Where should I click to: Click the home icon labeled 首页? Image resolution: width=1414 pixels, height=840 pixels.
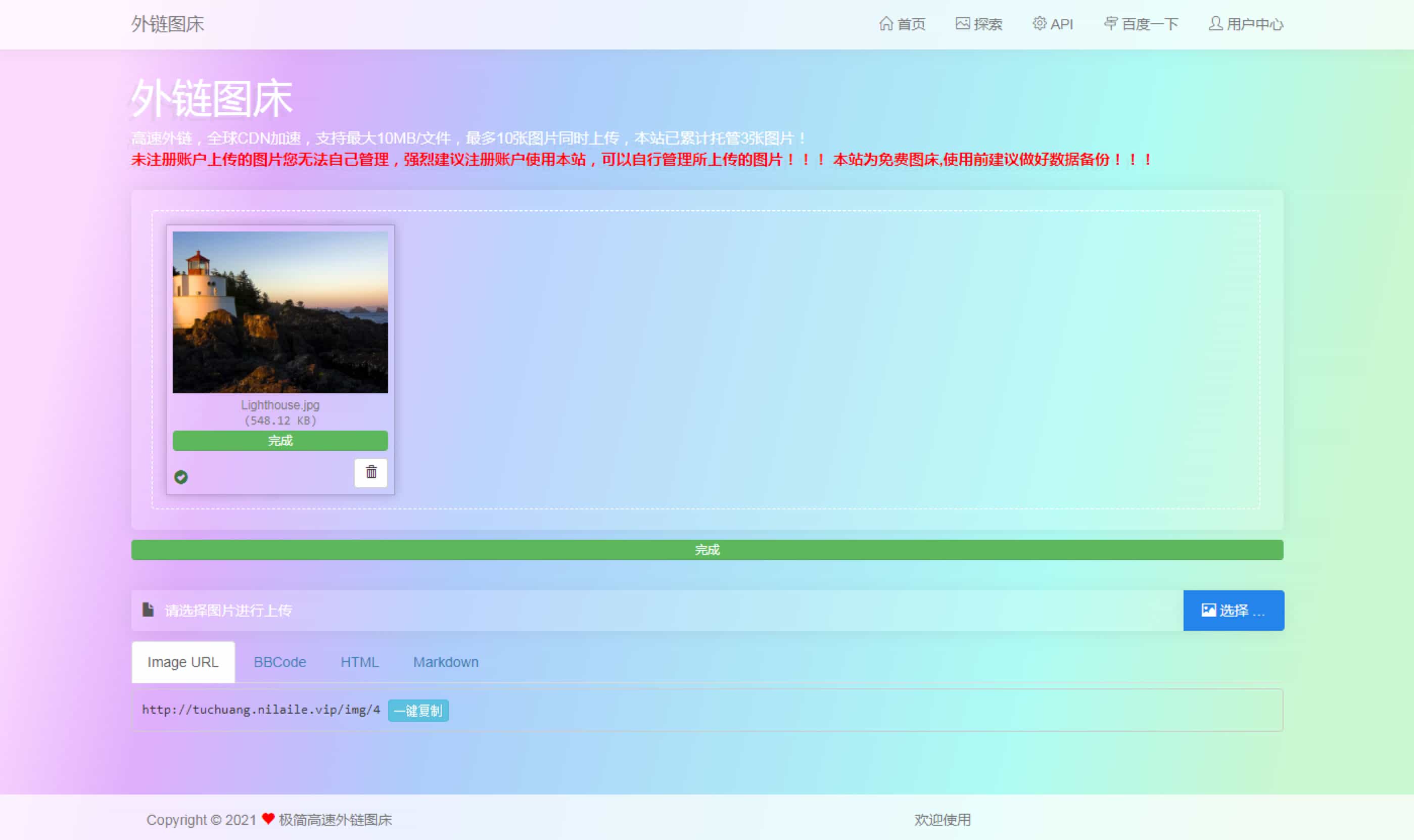click(x=885, y=24)
